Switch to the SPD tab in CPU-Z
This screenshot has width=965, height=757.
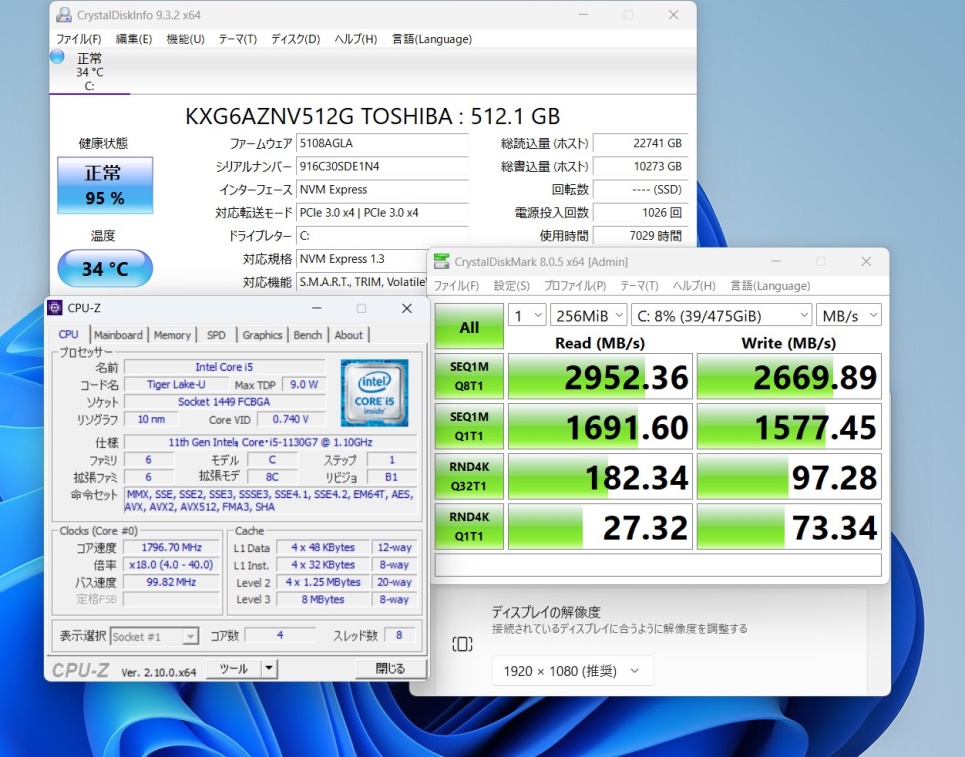pos(216,335)
